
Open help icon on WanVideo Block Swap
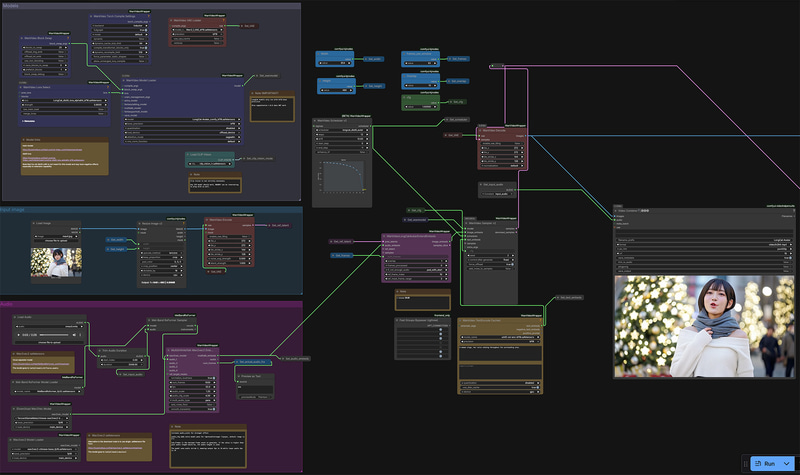pyautogui.click(x=68, y=38)
